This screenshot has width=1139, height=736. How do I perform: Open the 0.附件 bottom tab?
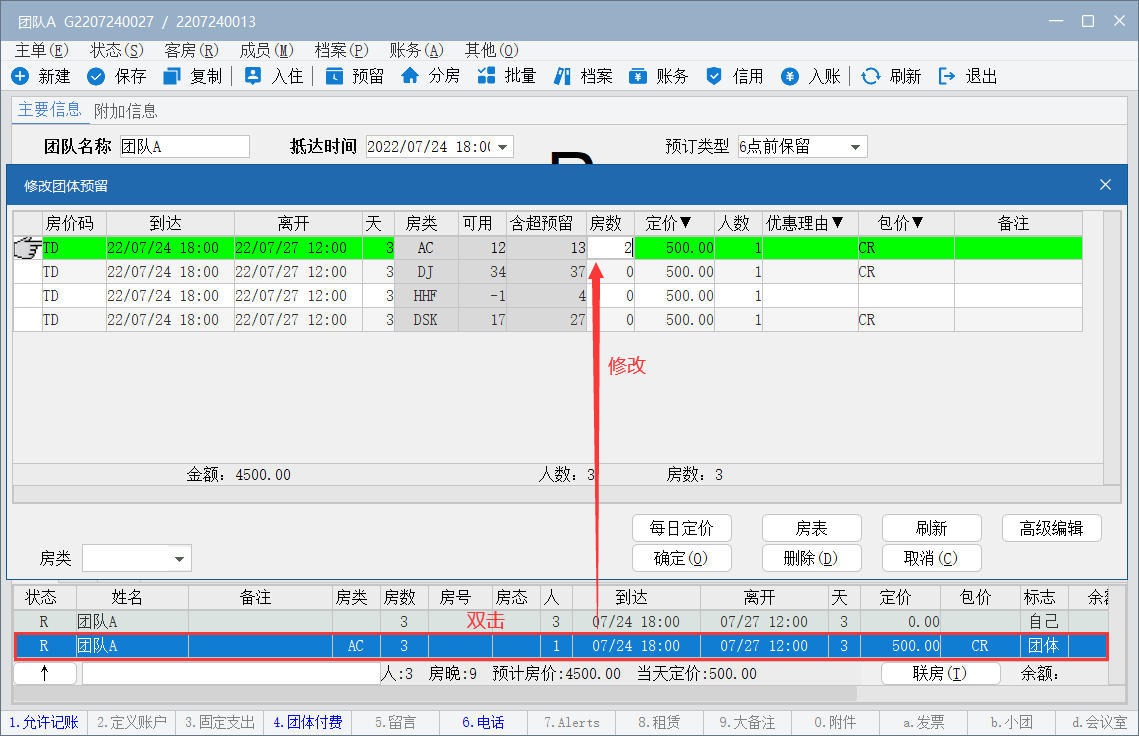[835, 722]
